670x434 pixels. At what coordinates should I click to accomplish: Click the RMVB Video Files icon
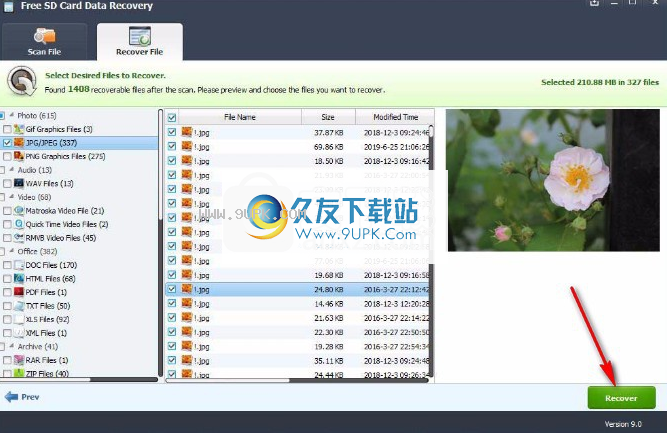point(19,238)
